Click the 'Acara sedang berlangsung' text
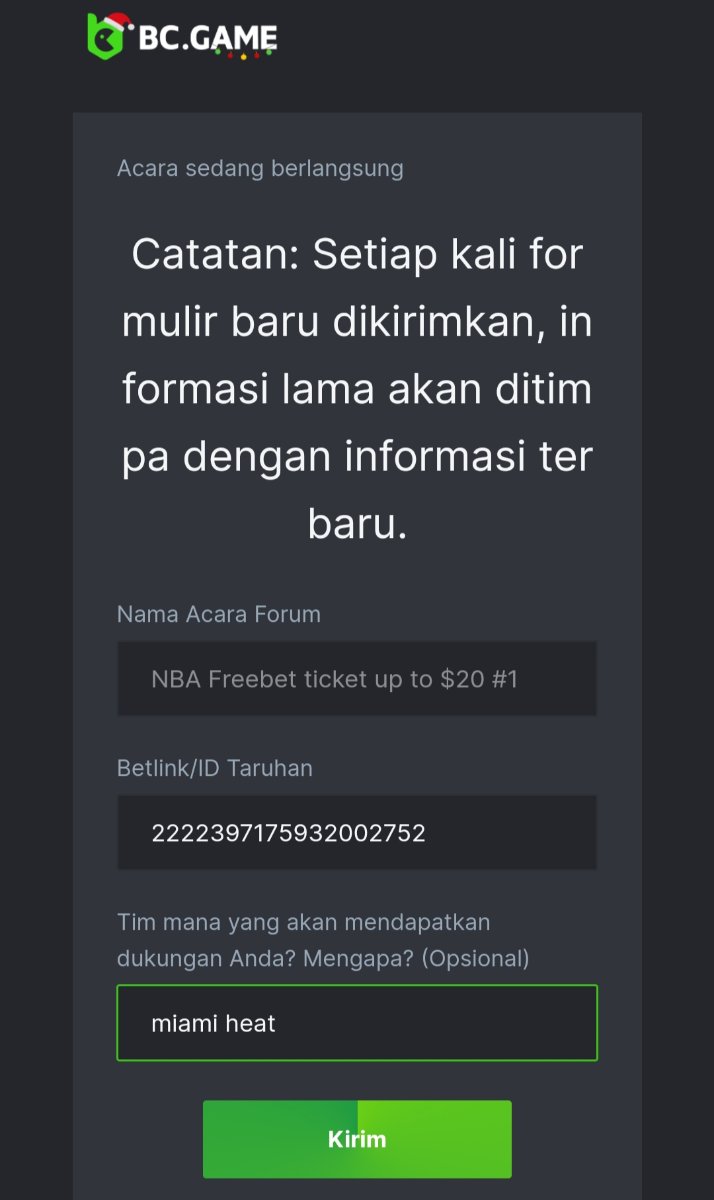714x1200 pixels. click(260, 168)
